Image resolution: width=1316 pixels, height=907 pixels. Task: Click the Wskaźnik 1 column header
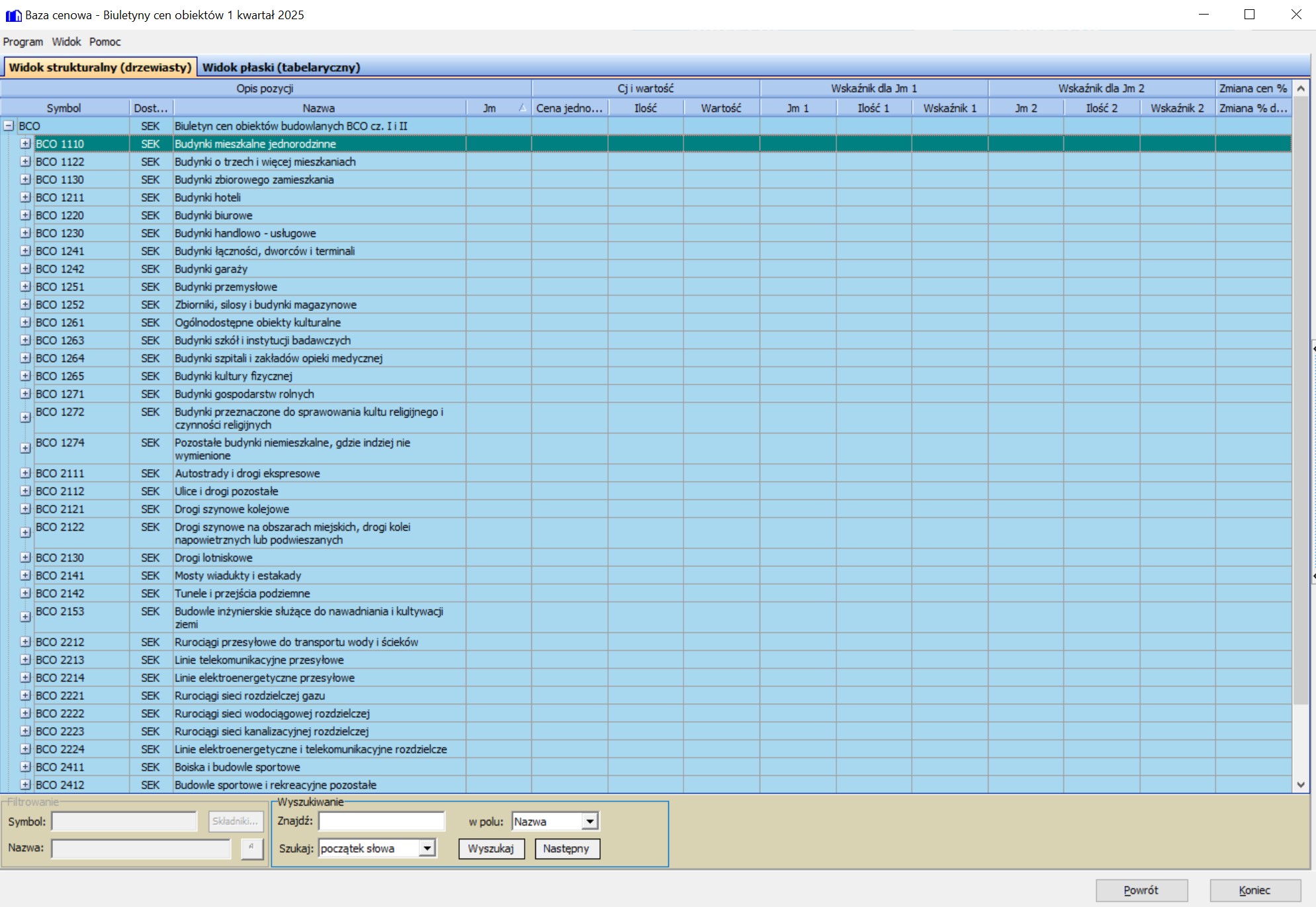point(950,108)
